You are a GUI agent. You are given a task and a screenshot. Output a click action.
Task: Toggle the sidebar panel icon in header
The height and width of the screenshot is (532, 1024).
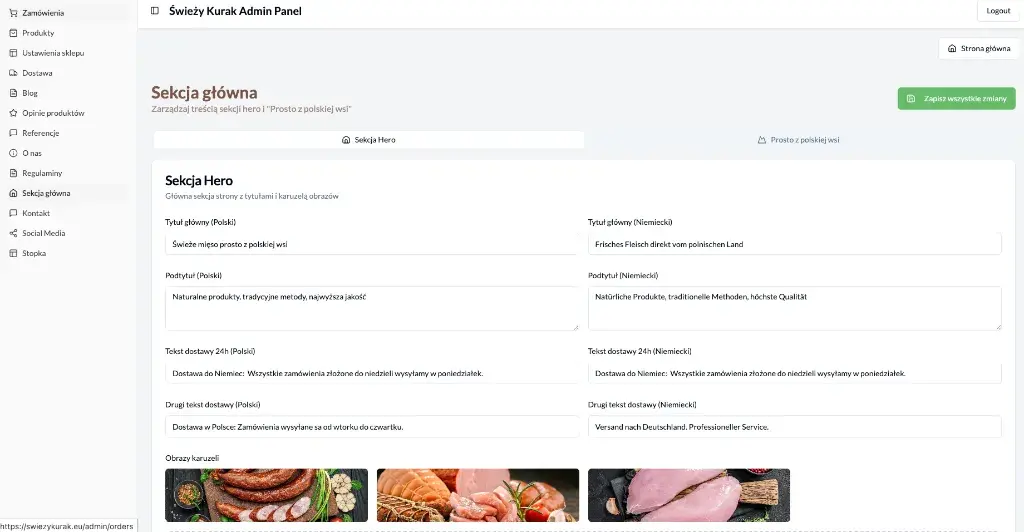tap(155, 10)
